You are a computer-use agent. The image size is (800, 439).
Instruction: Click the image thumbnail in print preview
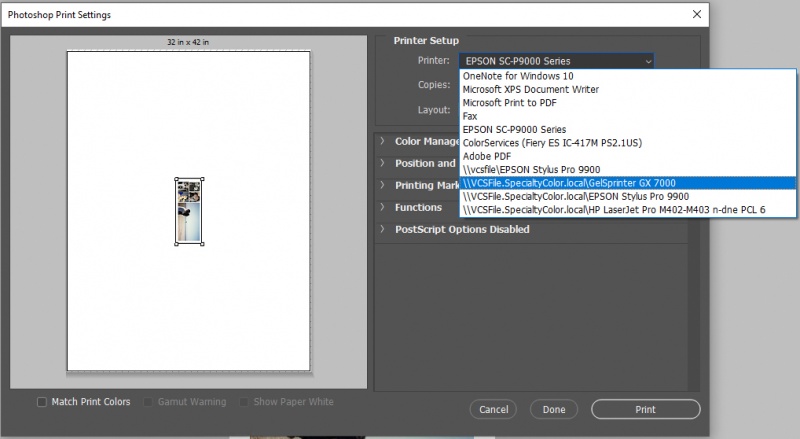pyautogui.click(x=190, y=211)
